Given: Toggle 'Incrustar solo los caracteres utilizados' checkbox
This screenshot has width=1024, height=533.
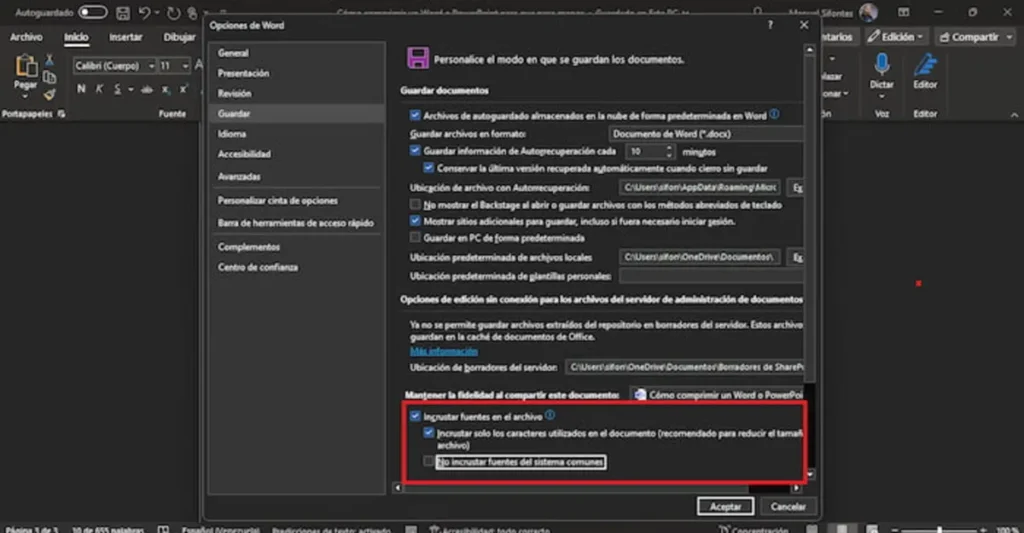Looking at the screenshot, I should pos(428,432).
